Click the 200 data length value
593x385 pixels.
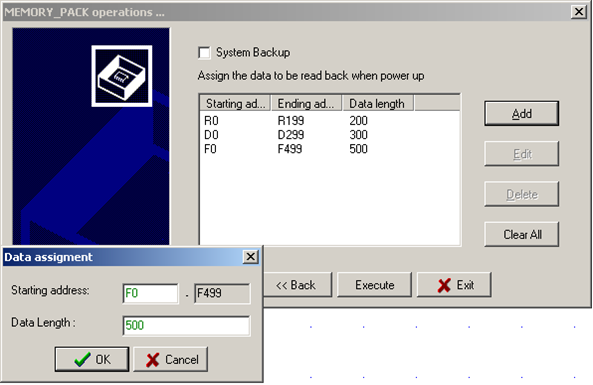click(x=358, y=121)
